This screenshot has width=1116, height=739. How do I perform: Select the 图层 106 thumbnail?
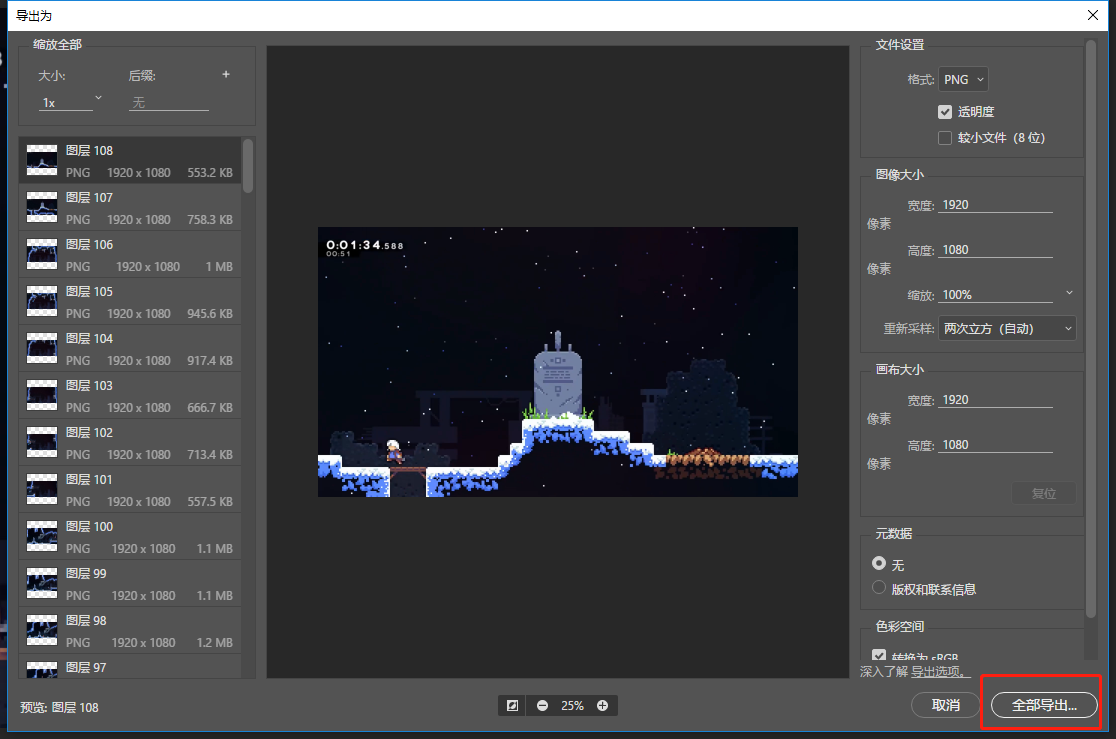coord(42,254)
